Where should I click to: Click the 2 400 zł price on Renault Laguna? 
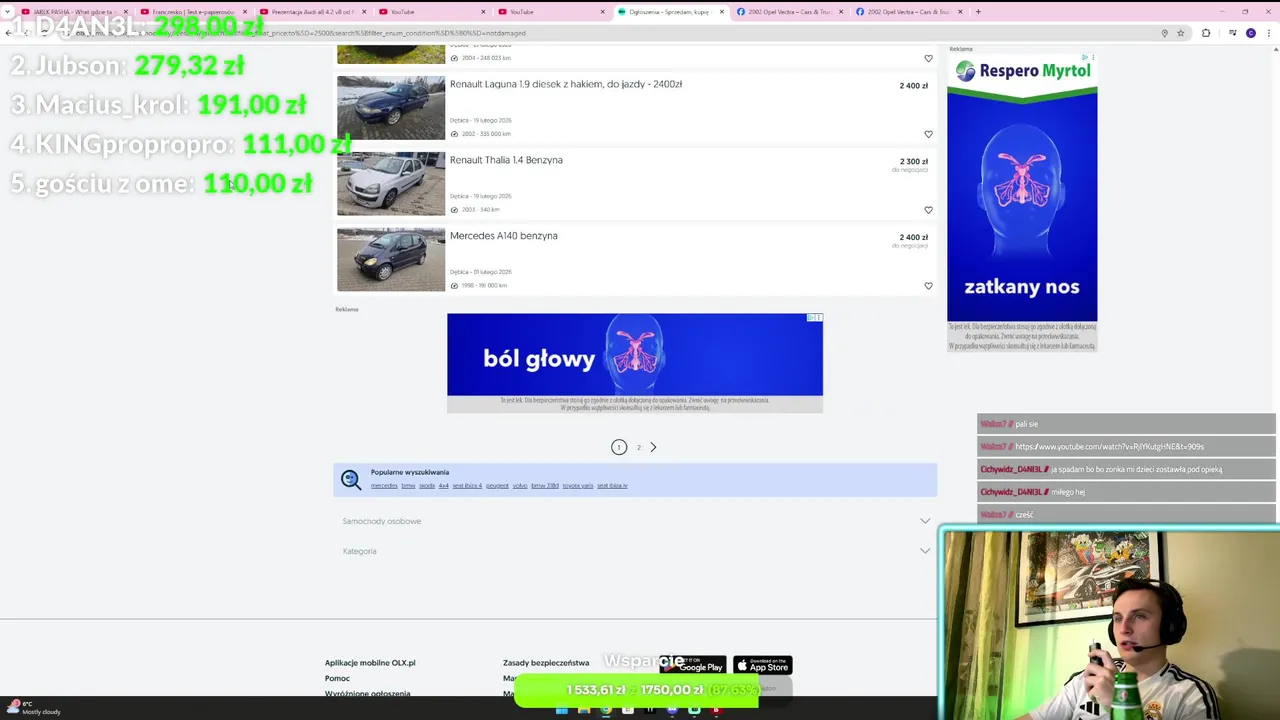[913, 86]
